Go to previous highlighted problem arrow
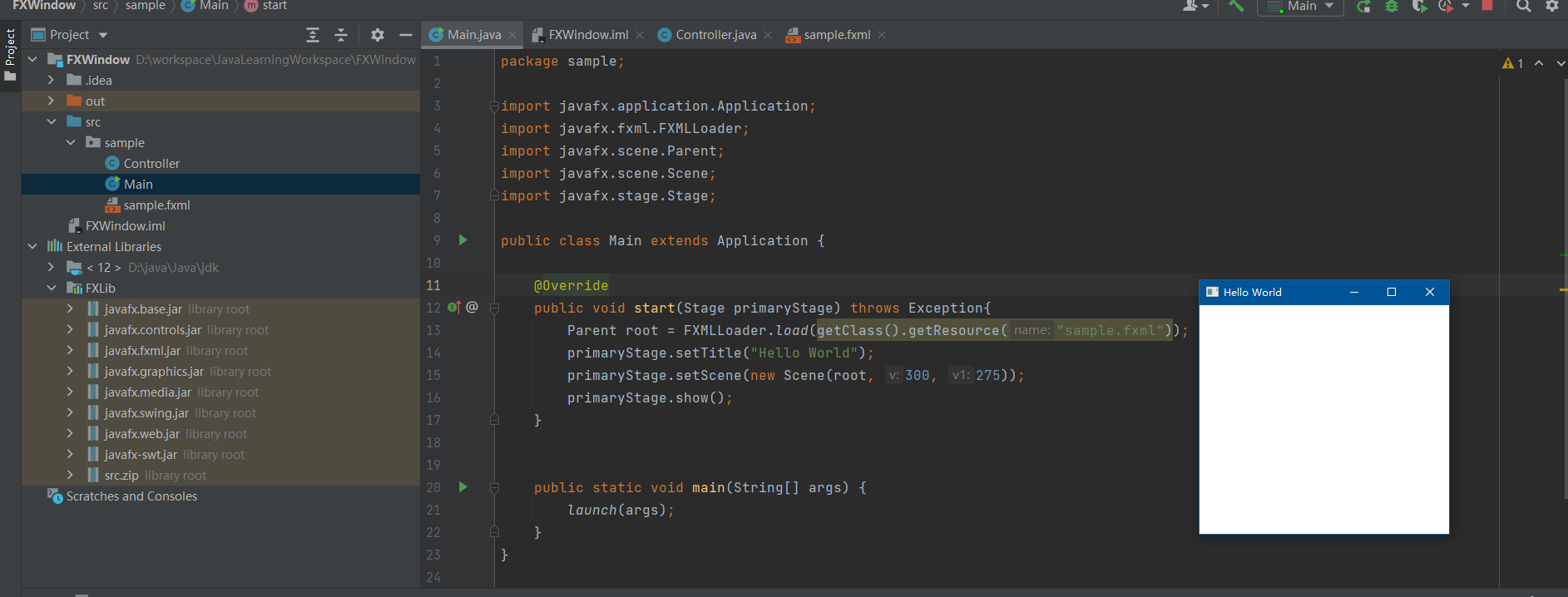The width and height of the screenshot is (1568, 597). click(1539, 63)
